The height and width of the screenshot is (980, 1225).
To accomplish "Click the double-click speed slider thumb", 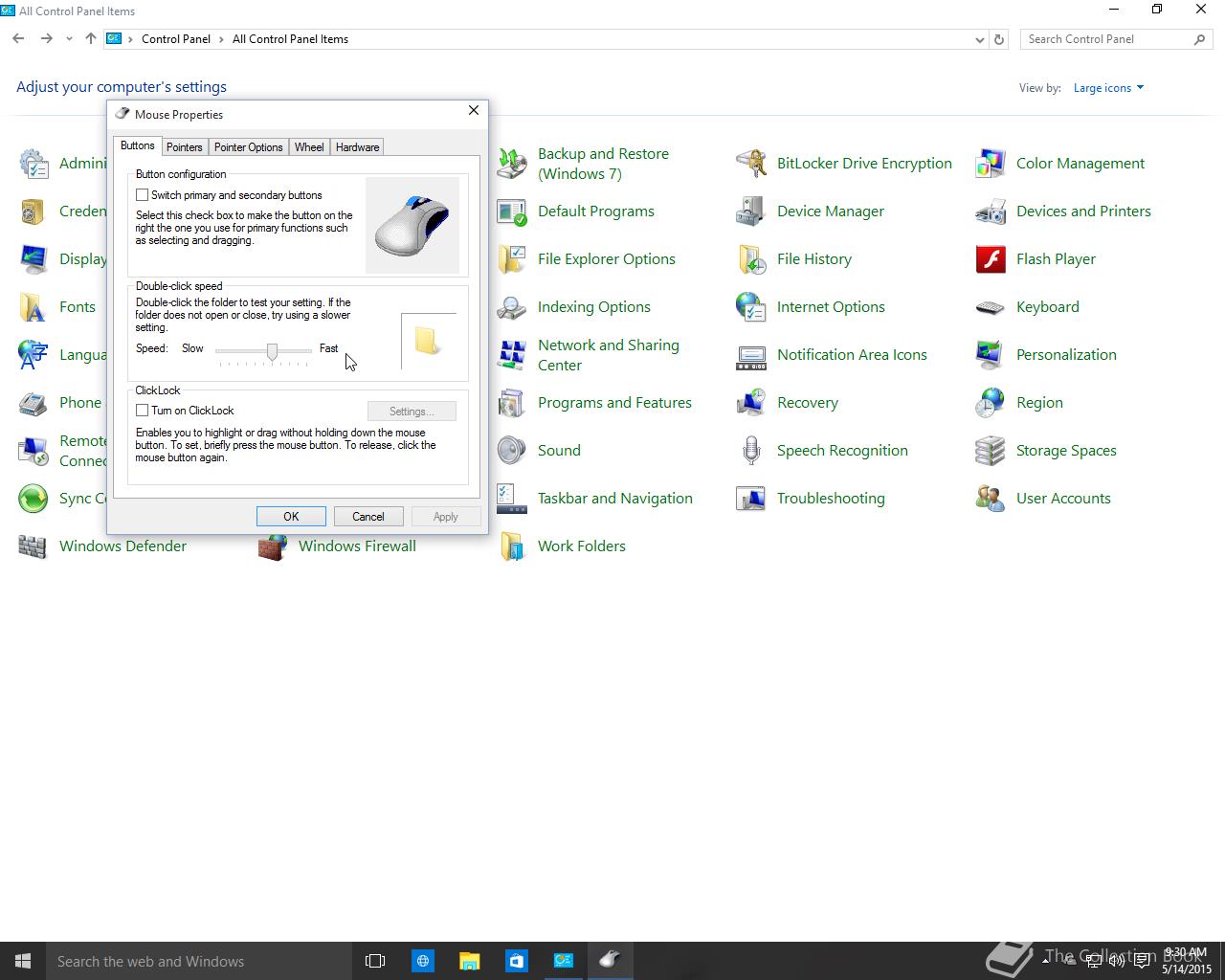I will click(272, 351).
